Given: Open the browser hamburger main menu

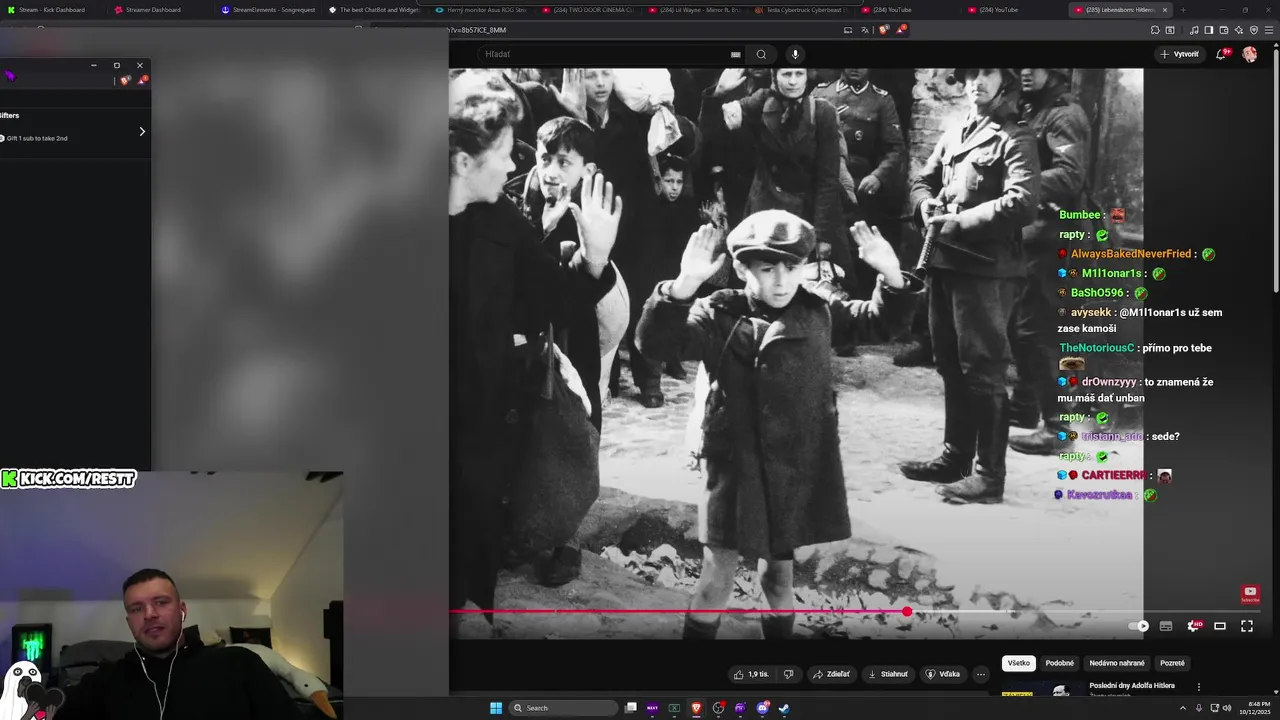Looking at the screenshot, I should click(1269, 30).
